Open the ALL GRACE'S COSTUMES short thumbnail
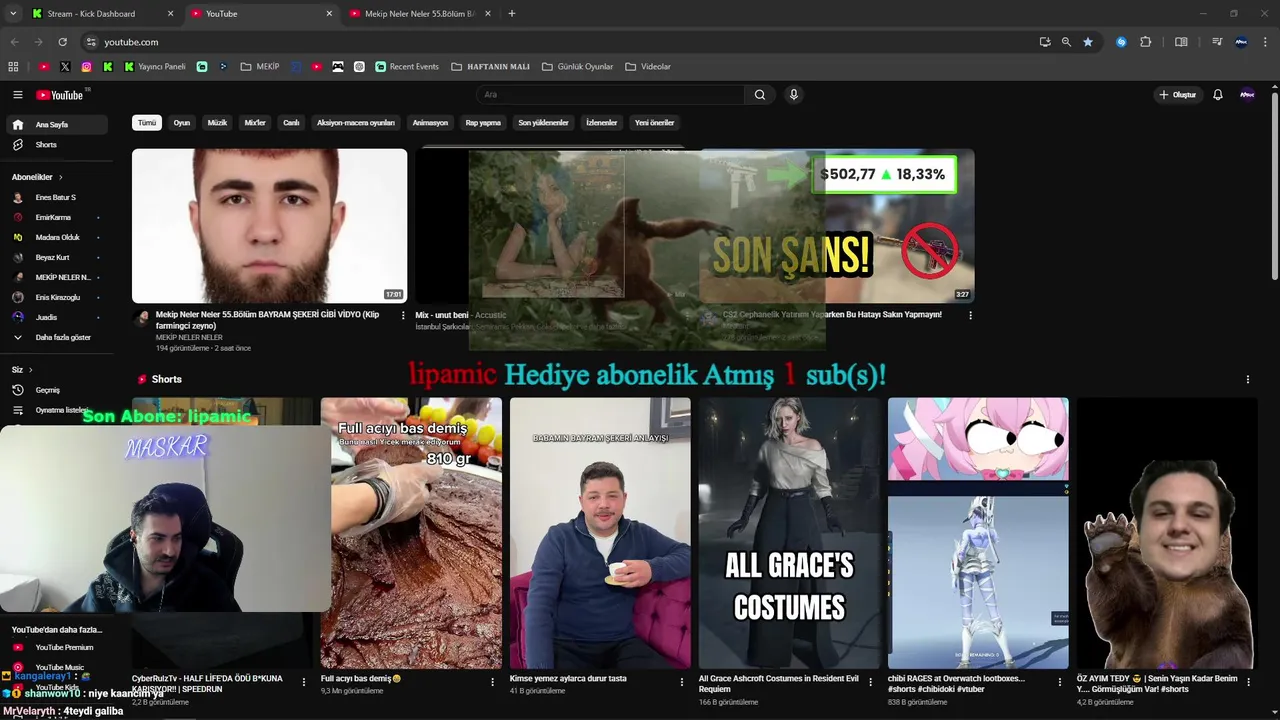Screen dimensions: 1280x720 point(789,534)
